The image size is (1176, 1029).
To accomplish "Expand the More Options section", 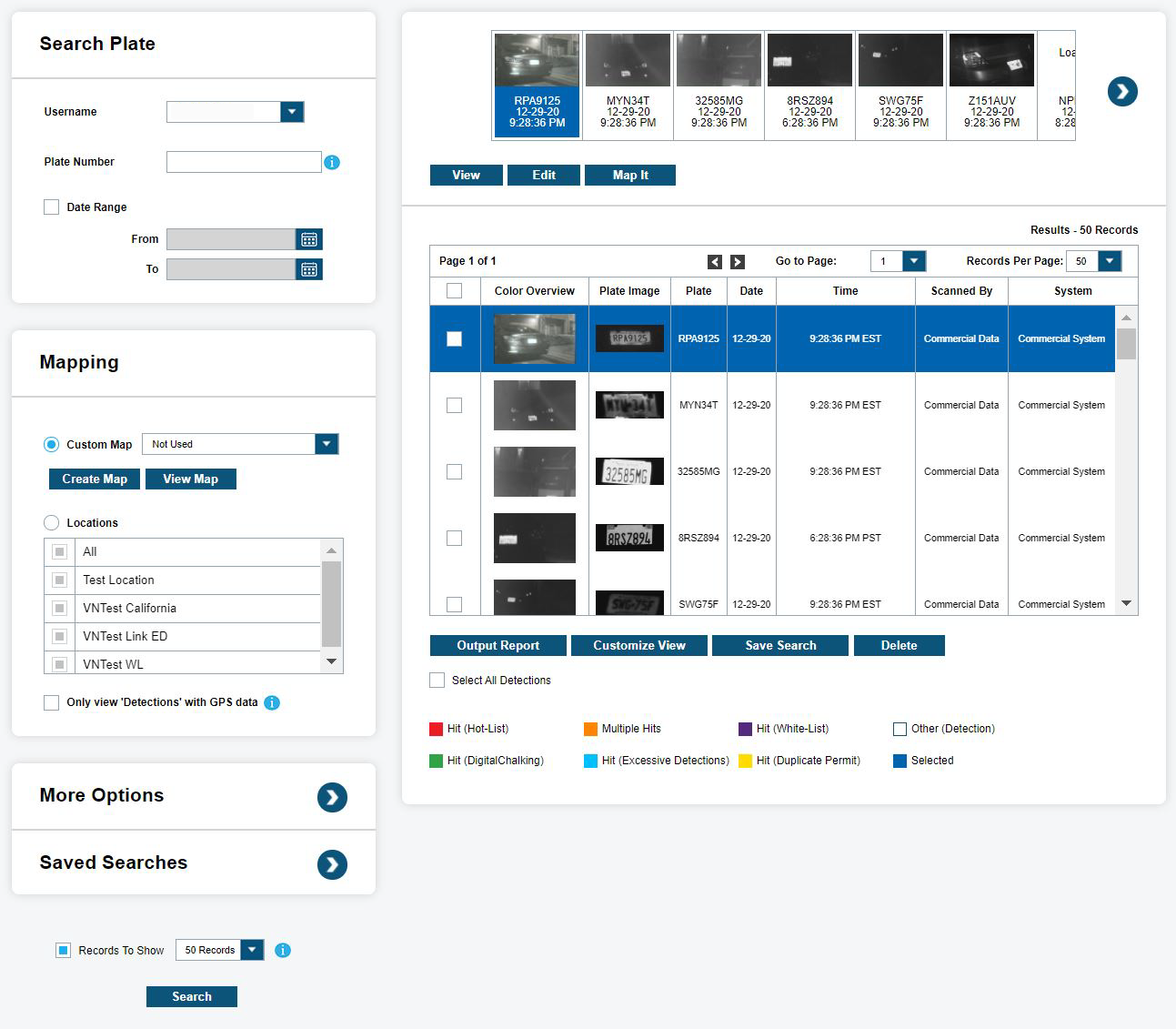I will pyautogui.click(x=332, y=797).
